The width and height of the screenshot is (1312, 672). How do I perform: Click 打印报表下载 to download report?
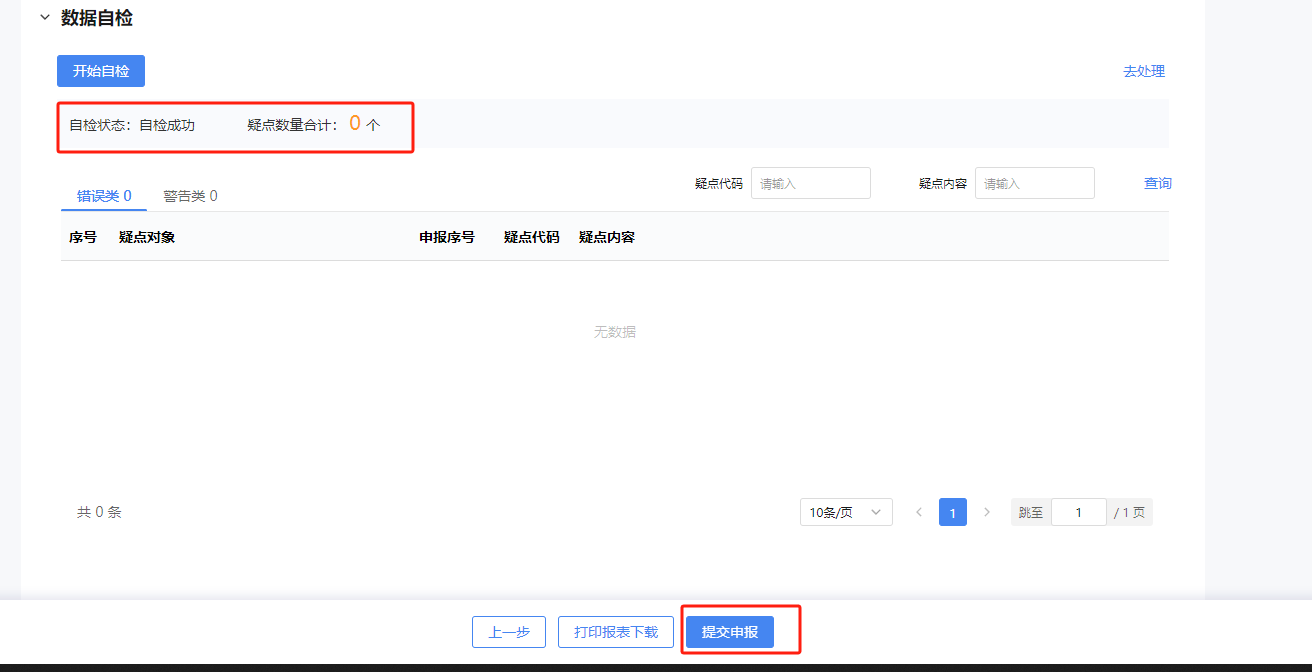pyautogui.click(x=616, y=632)
